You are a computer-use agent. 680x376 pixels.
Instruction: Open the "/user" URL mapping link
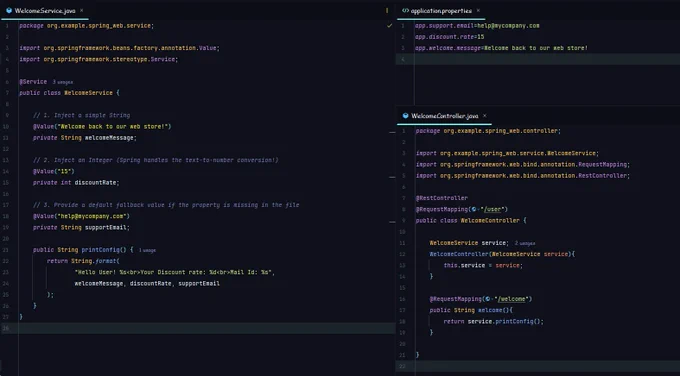tap(494, 209)
